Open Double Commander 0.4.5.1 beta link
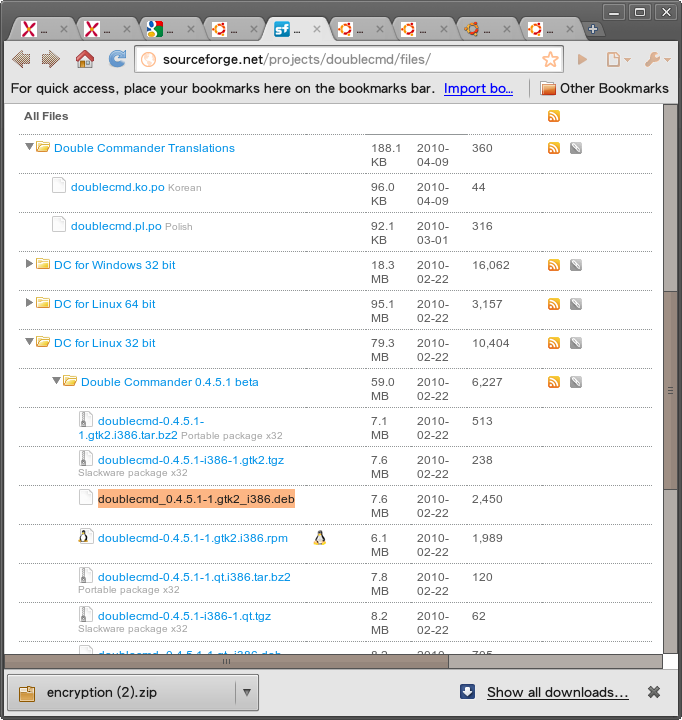 click(169, 382)
